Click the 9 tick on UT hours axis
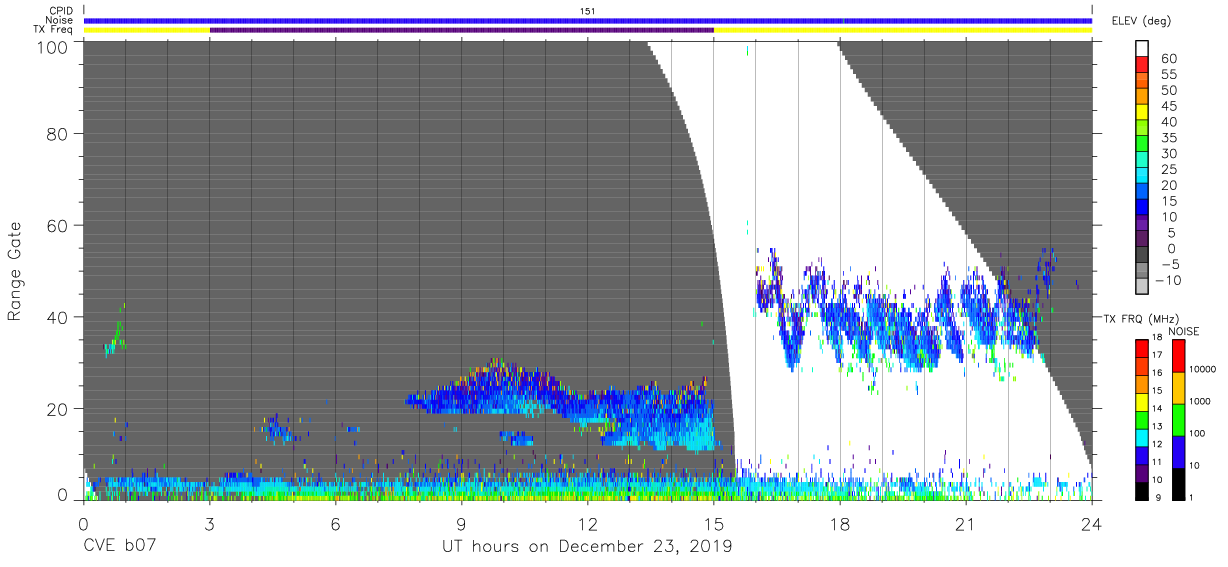The height and width of the screenshot is (567, 1228). coord(462,524)
